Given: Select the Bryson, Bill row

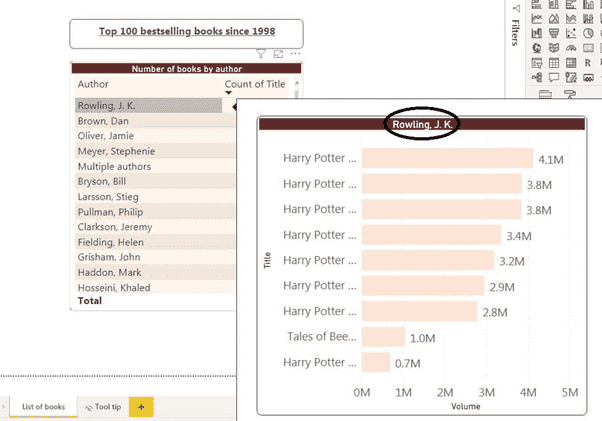Looking at the screenshot, I should click(155, 182).
